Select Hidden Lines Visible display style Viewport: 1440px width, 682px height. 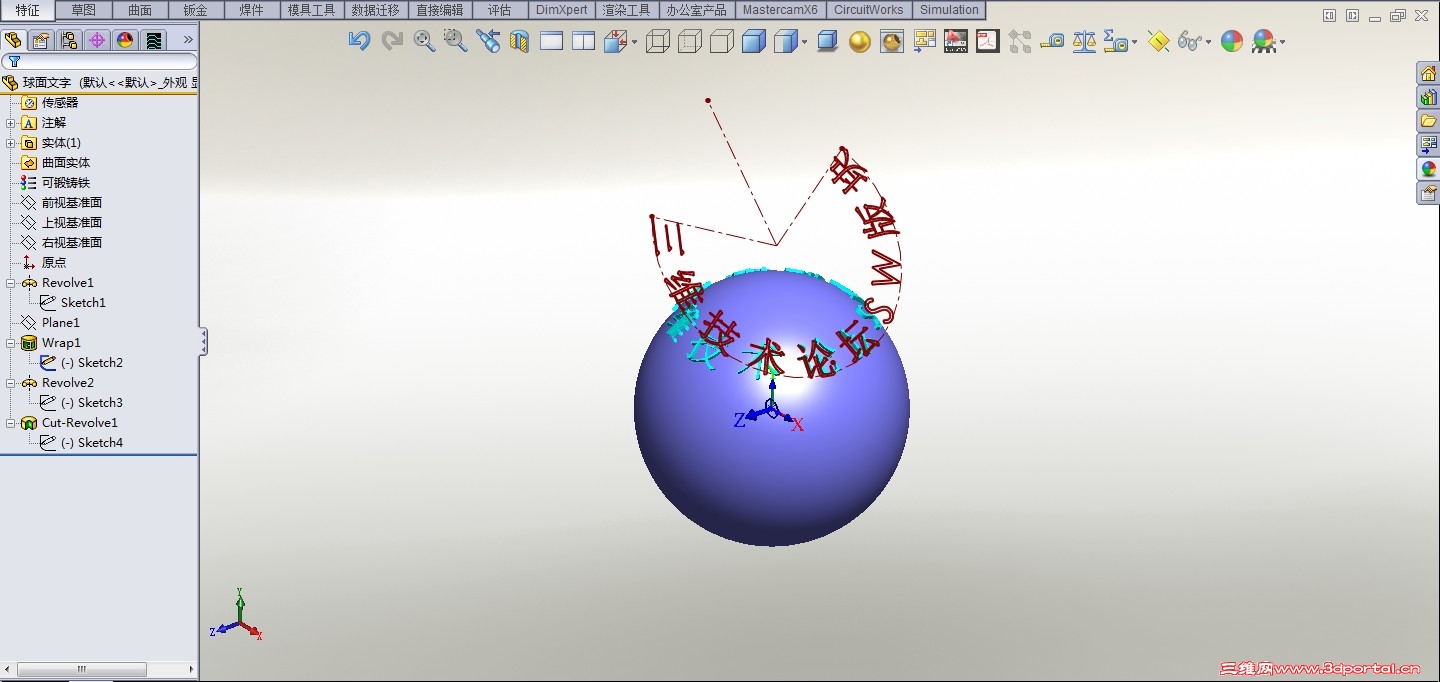coord(690,41)
